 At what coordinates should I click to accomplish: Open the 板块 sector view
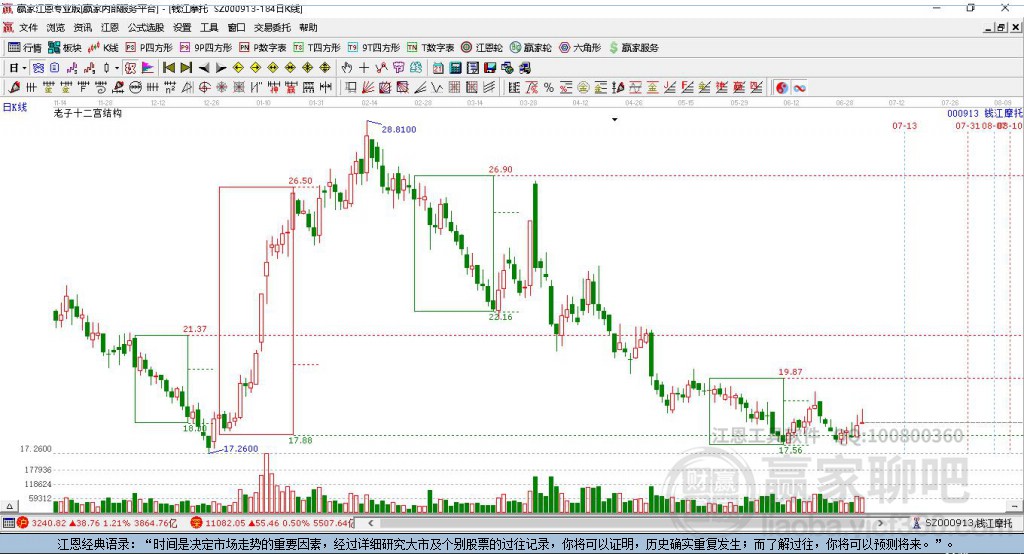click(x=64, y=48)
